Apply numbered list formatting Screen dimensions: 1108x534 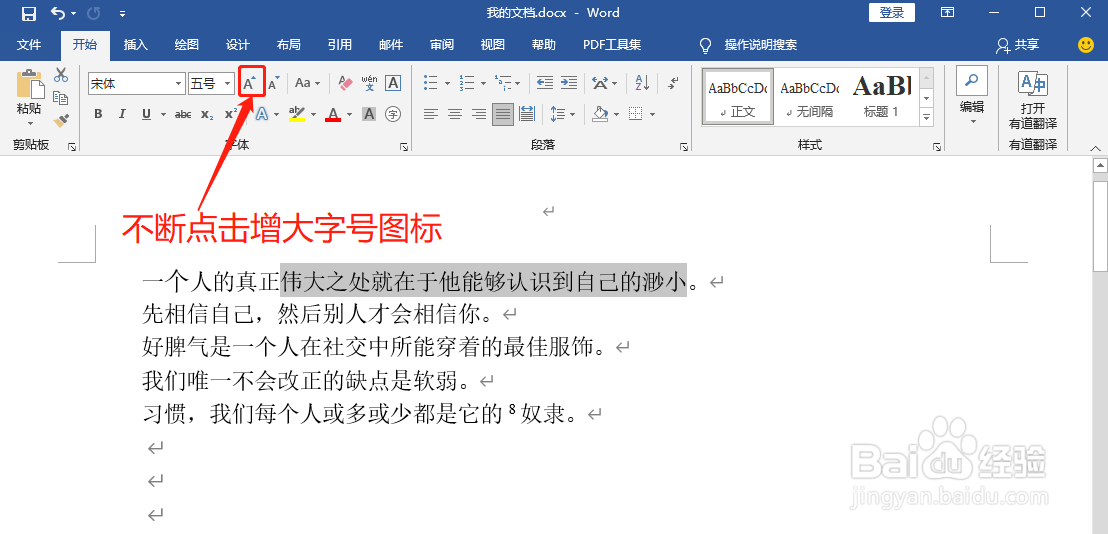(466, 83)
